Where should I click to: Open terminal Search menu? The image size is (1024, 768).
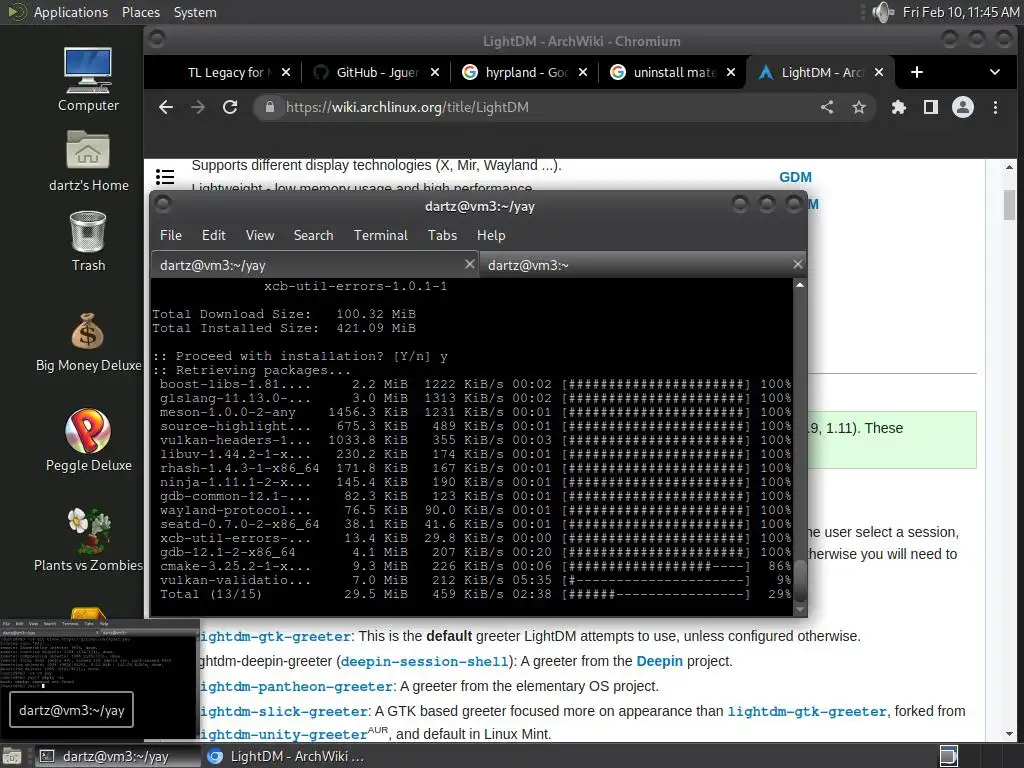pyautogui.click(x=313, y=235)
